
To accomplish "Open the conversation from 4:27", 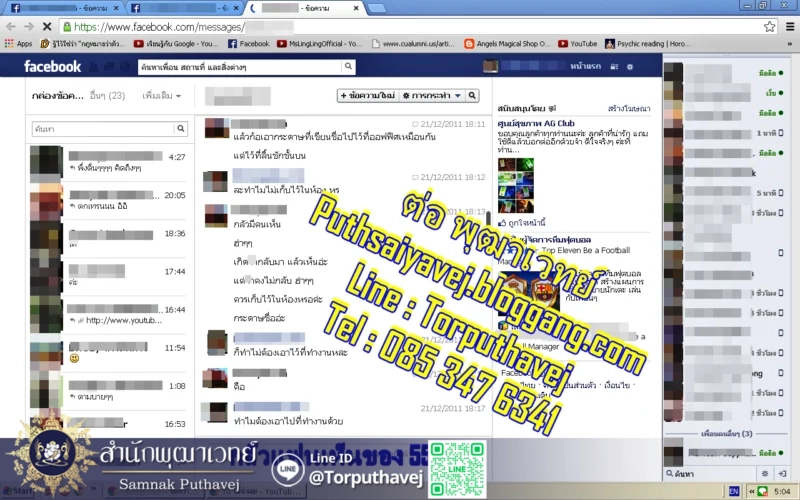I will coord(110,162).
